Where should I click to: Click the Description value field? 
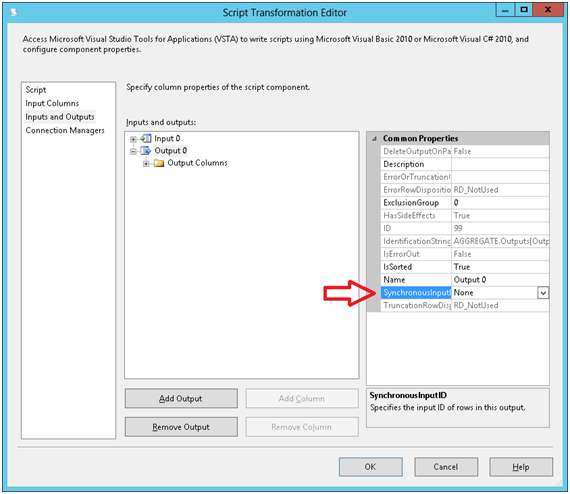500,164
